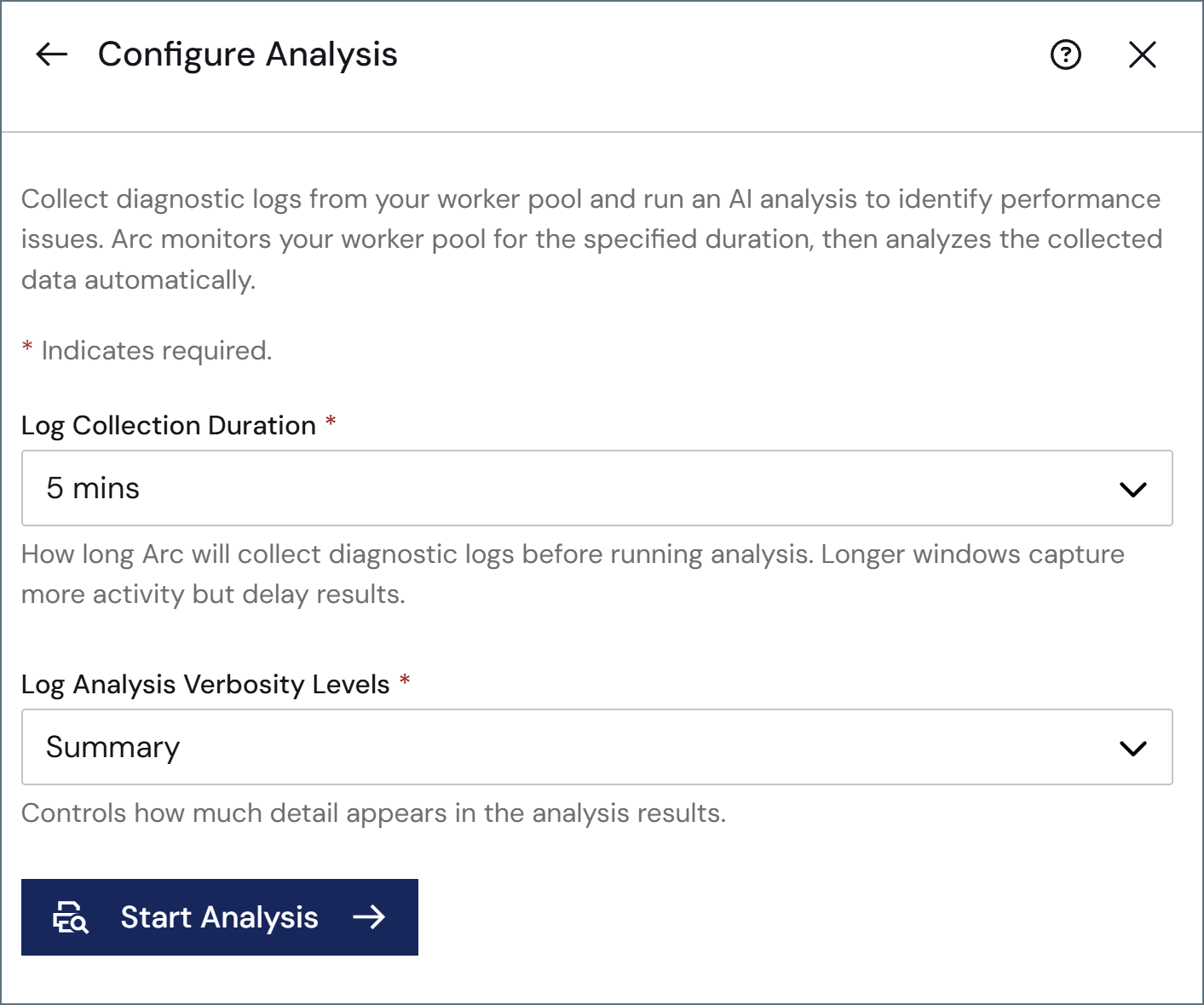Viewport: 1204px width, 1005px height.
Task: Click the red asterisk before Indicates required
Action: [x=27, y=347]
